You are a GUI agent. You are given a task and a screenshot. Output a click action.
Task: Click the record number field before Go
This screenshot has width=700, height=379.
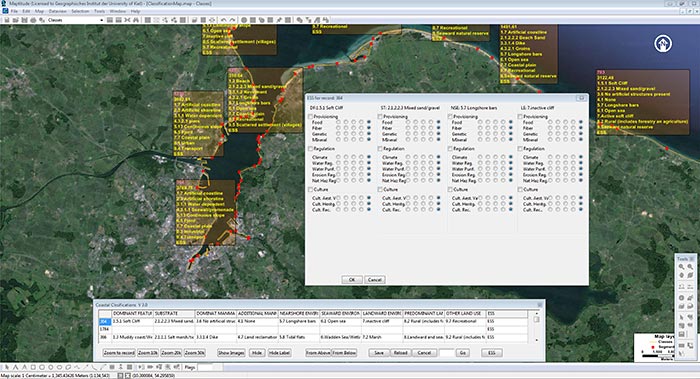coord(446,353)
